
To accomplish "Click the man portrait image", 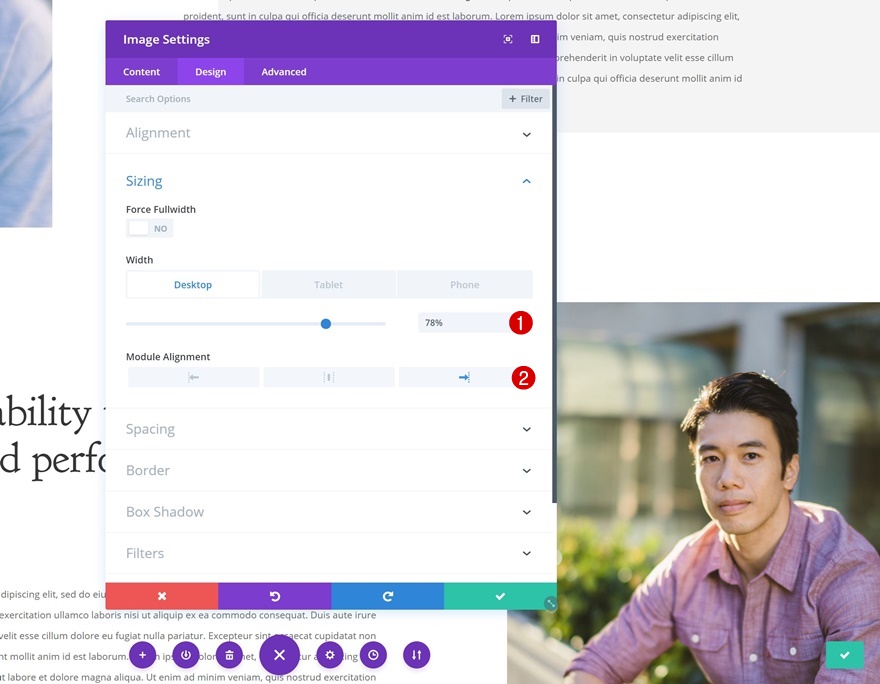I will coord(718,494).
